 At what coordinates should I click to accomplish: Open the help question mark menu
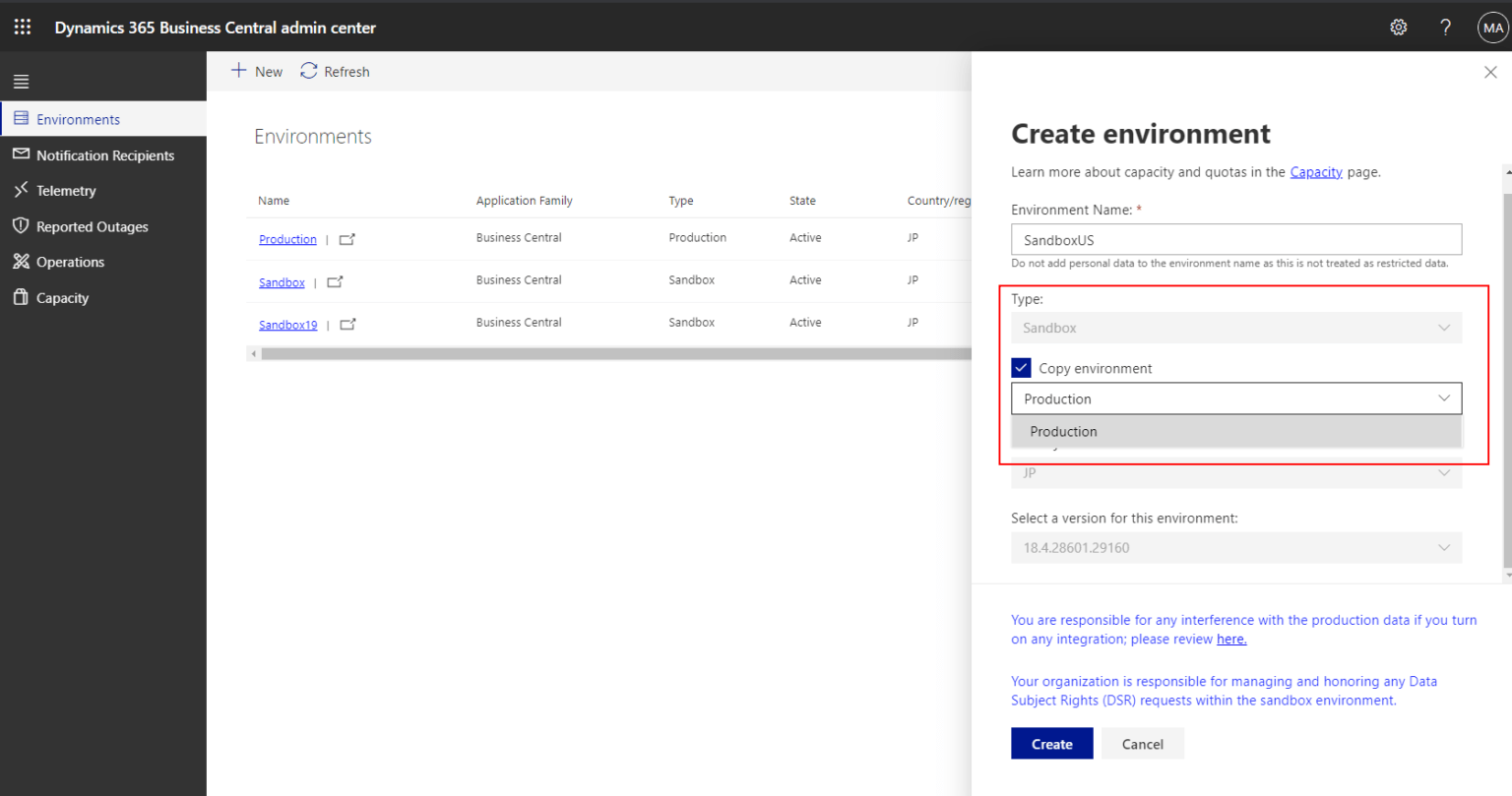(x=1445, y=27)
